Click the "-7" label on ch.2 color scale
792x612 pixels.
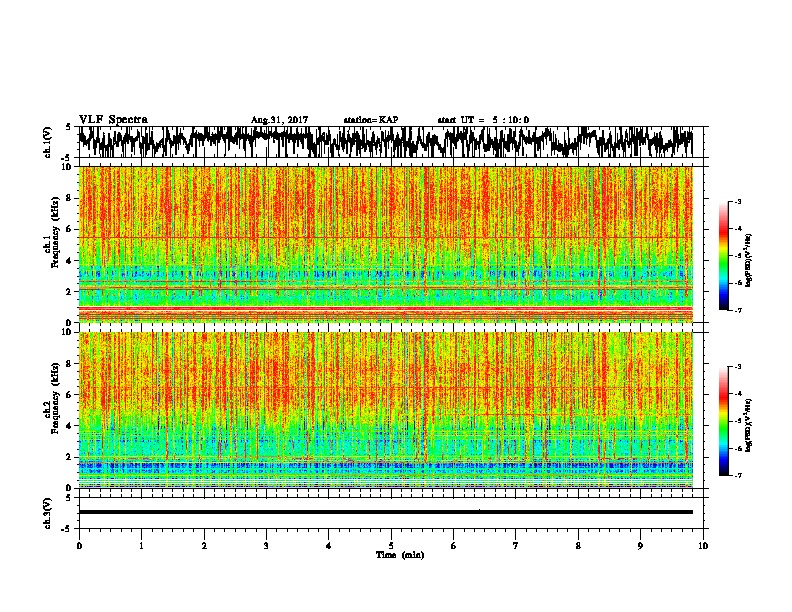tap(737, 475)
